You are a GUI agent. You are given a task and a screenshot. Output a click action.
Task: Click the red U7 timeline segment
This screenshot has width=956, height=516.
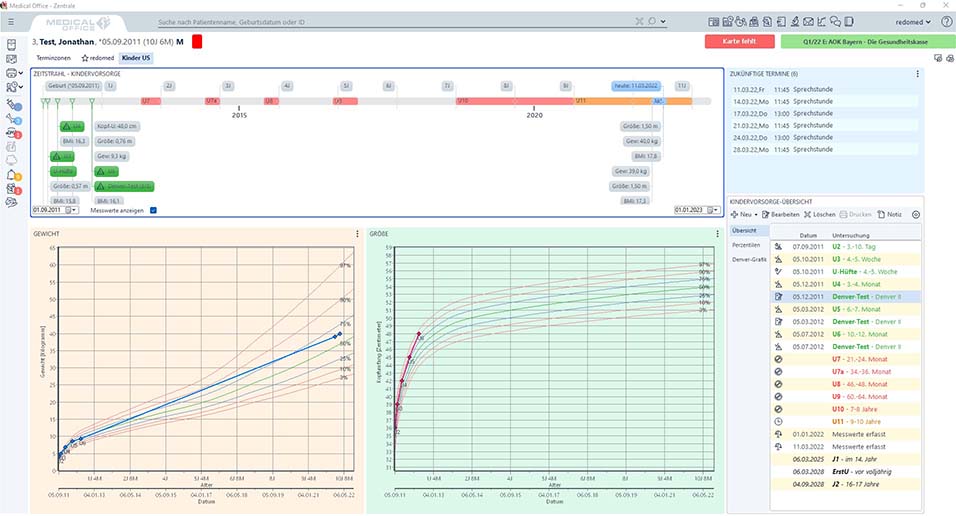(x=151, y=101)
